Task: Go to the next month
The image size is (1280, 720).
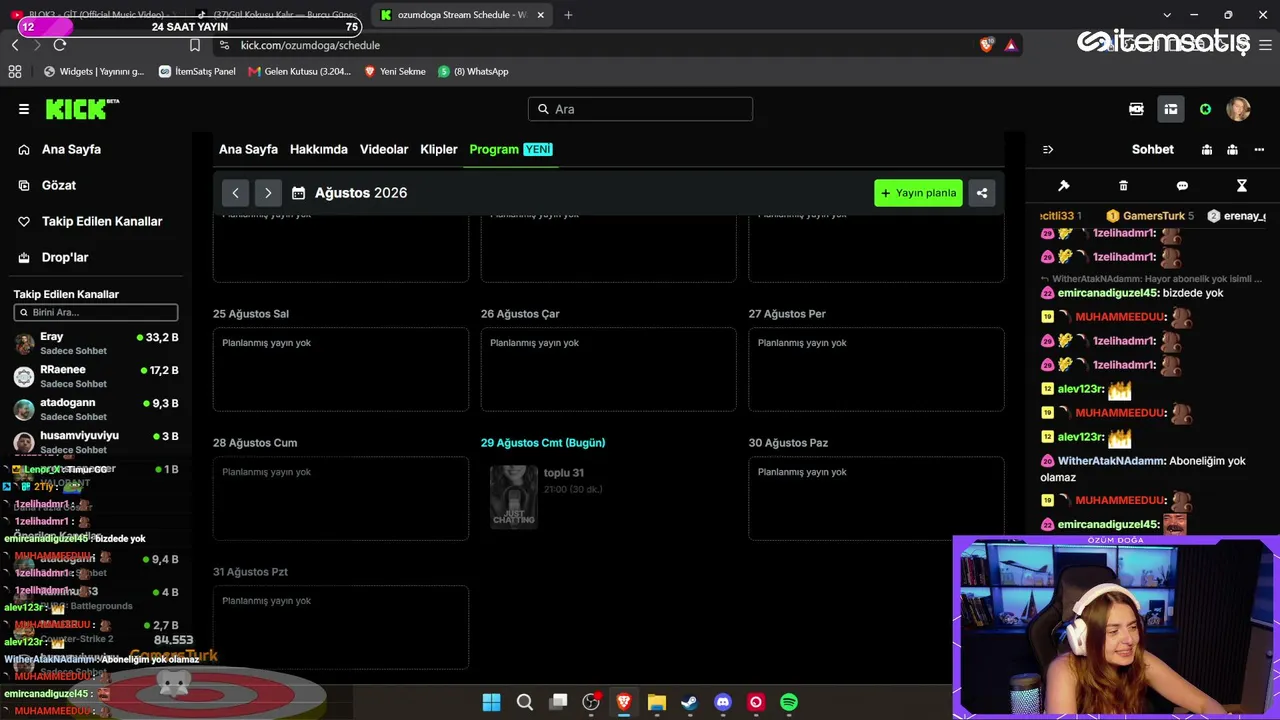Action: coord(268,193)
